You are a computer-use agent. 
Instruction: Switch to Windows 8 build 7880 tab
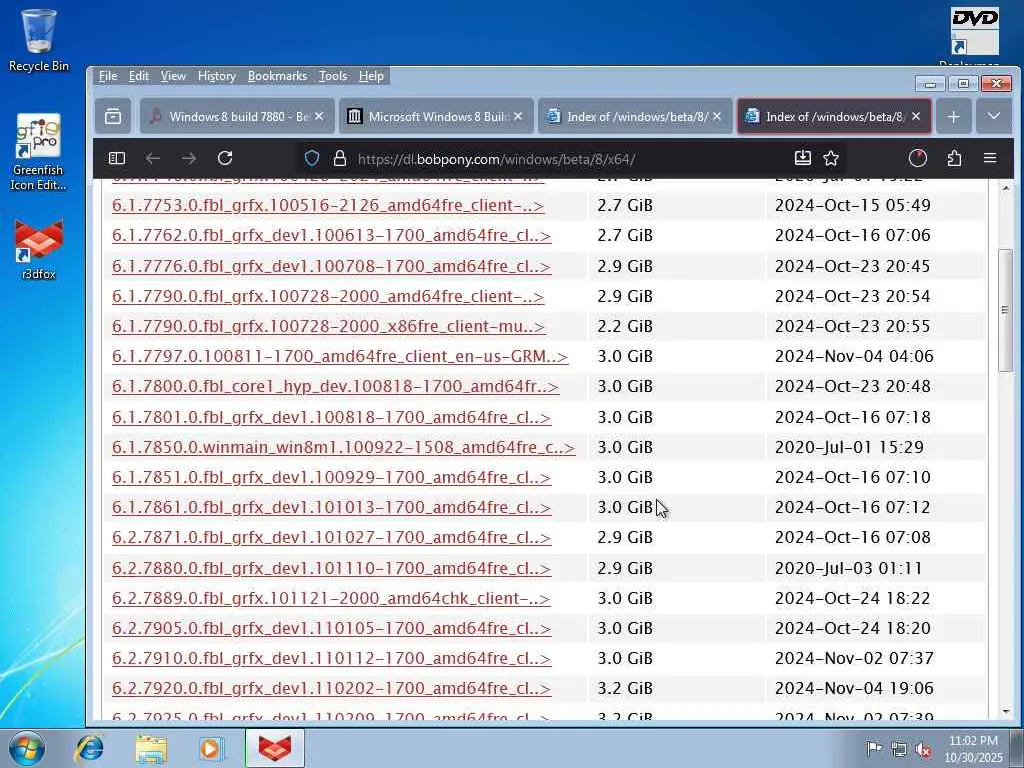pos(237,116)
